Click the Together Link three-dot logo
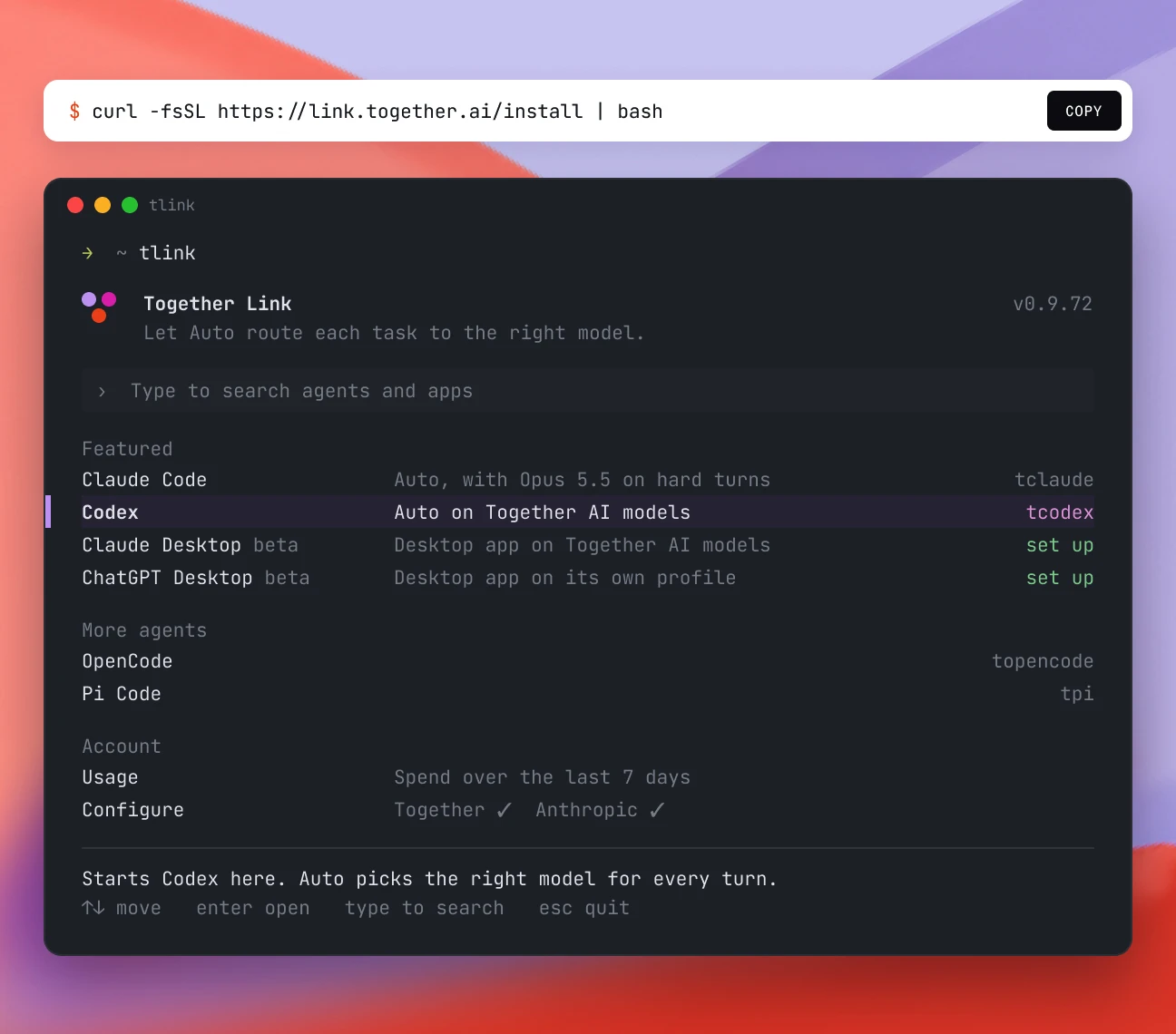The height and width of the screenshot is (1034, 1176). pyautogui.click(x=99, y=307)
